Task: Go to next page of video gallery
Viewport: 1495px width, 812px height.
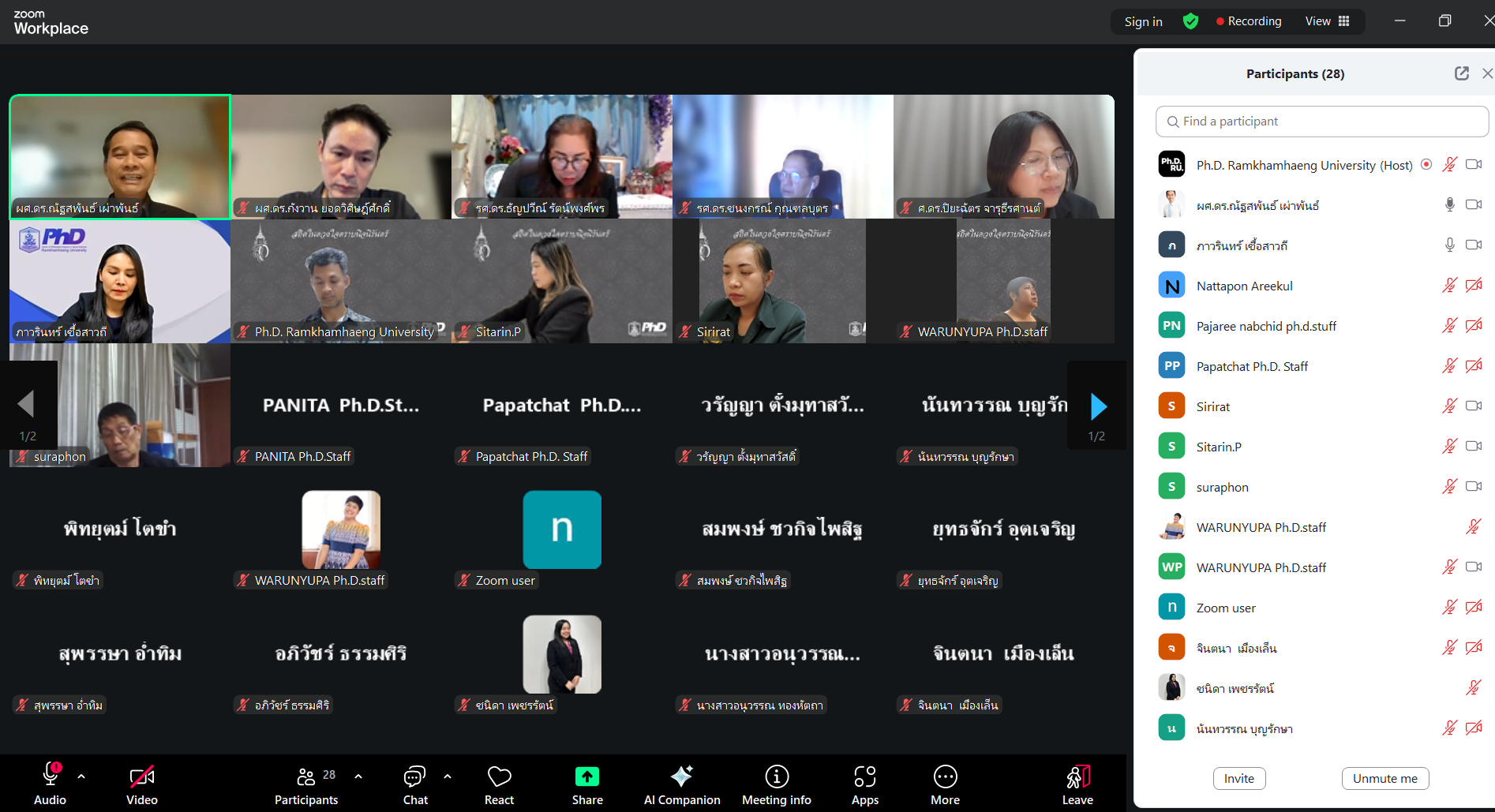Action: [1098, 406]
